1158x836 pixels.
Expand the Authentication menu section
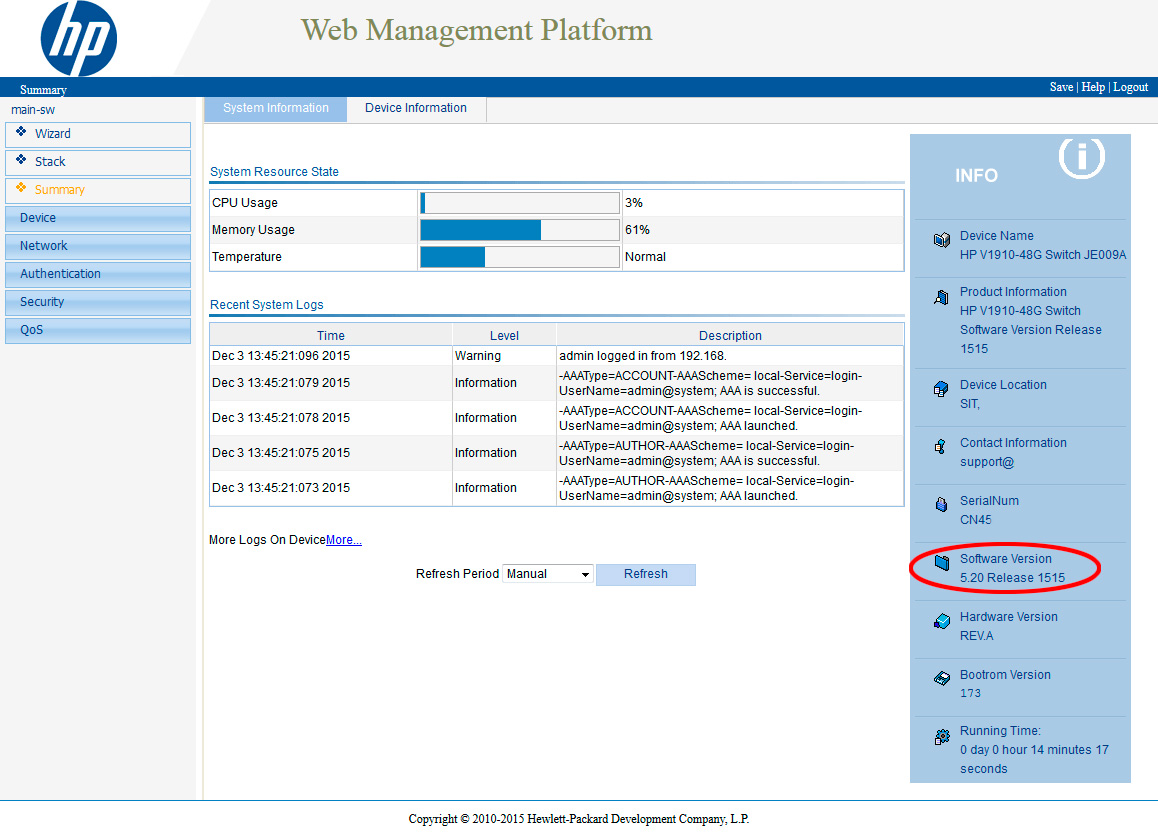[x=97, y=274]
